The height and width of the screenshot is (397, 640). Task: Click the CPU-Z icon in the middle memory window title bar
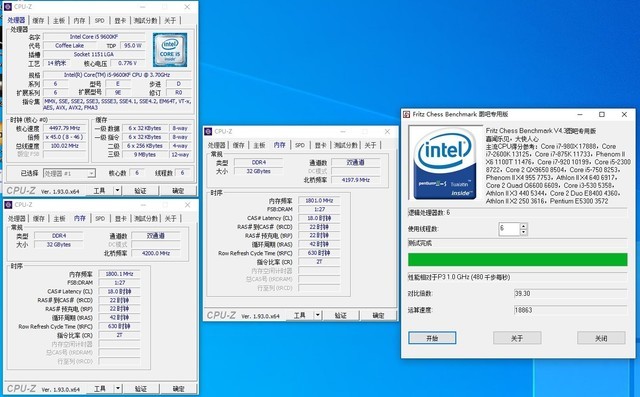[x=208, y=131]
